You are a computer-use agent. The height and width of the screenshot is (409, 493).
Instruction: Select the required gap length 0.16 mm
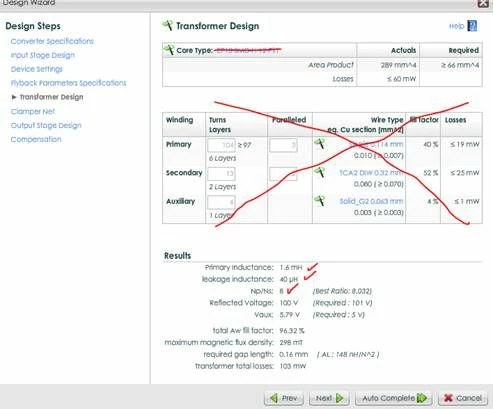coord(293,354)
